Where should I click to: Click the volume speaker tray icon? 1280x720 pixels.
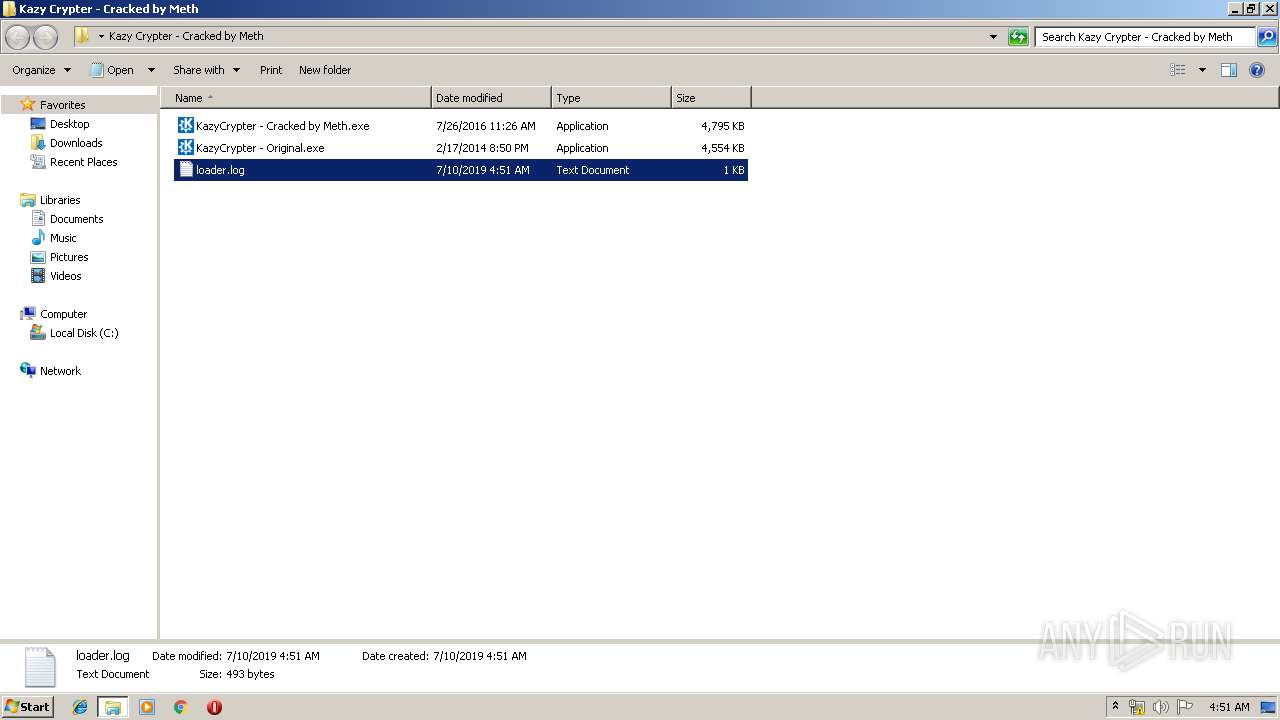pyautogui.click(x=1161, y=707)
